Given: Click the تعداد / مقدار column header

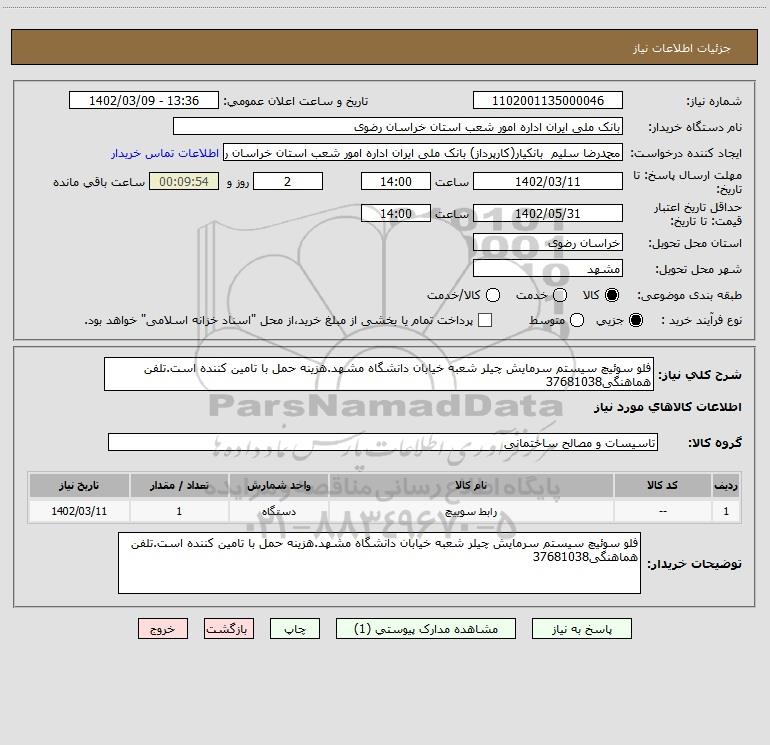Looking at the screenshot, I should [179, 486].
